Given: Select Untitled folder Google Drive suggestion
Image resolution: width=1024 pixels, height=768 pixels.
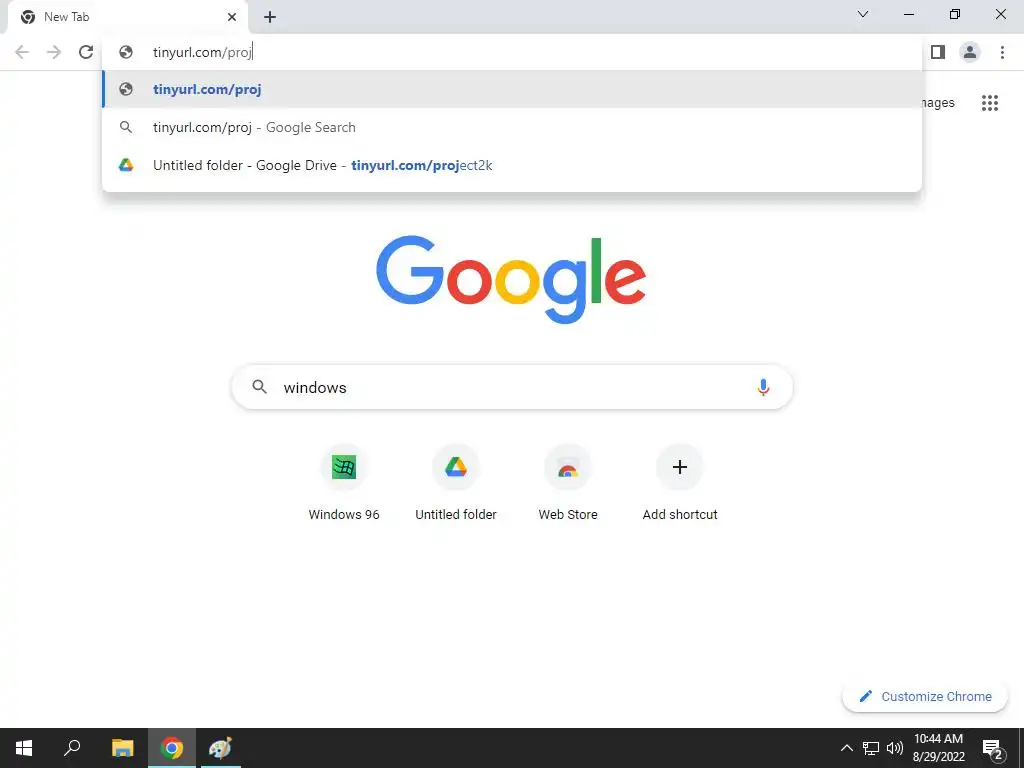Looking at the screenshot, I should click(512, 165).
